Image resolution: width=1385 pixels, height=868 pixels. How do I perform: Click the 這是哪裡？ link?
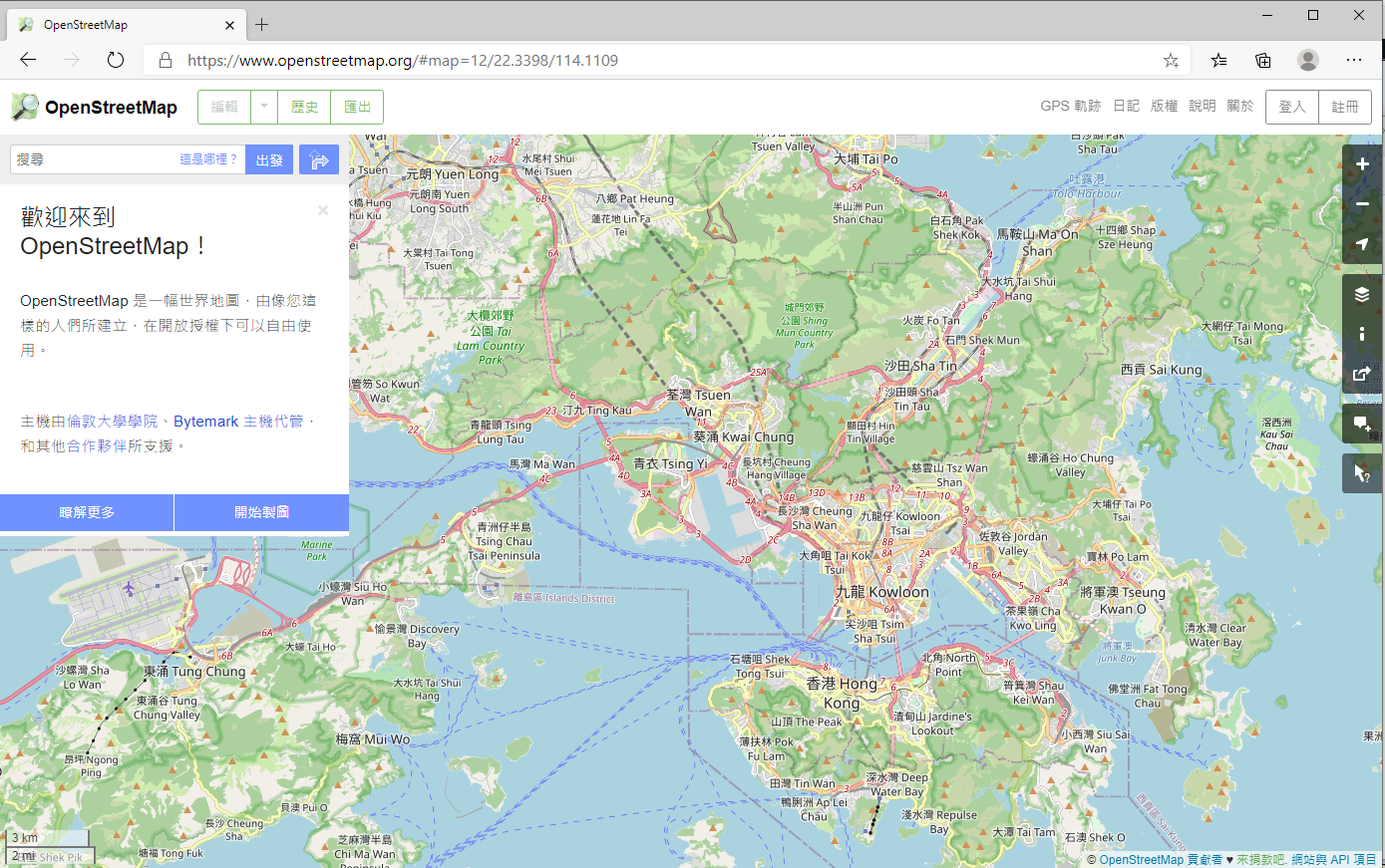(208, 159)
